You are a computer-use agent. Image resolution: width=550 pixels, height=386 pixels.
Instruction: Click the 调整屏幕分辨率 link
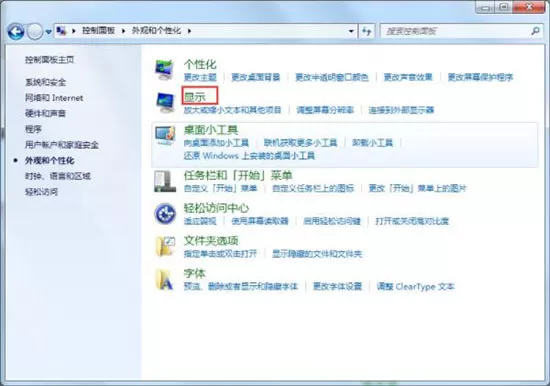click(x=325, y=110)
